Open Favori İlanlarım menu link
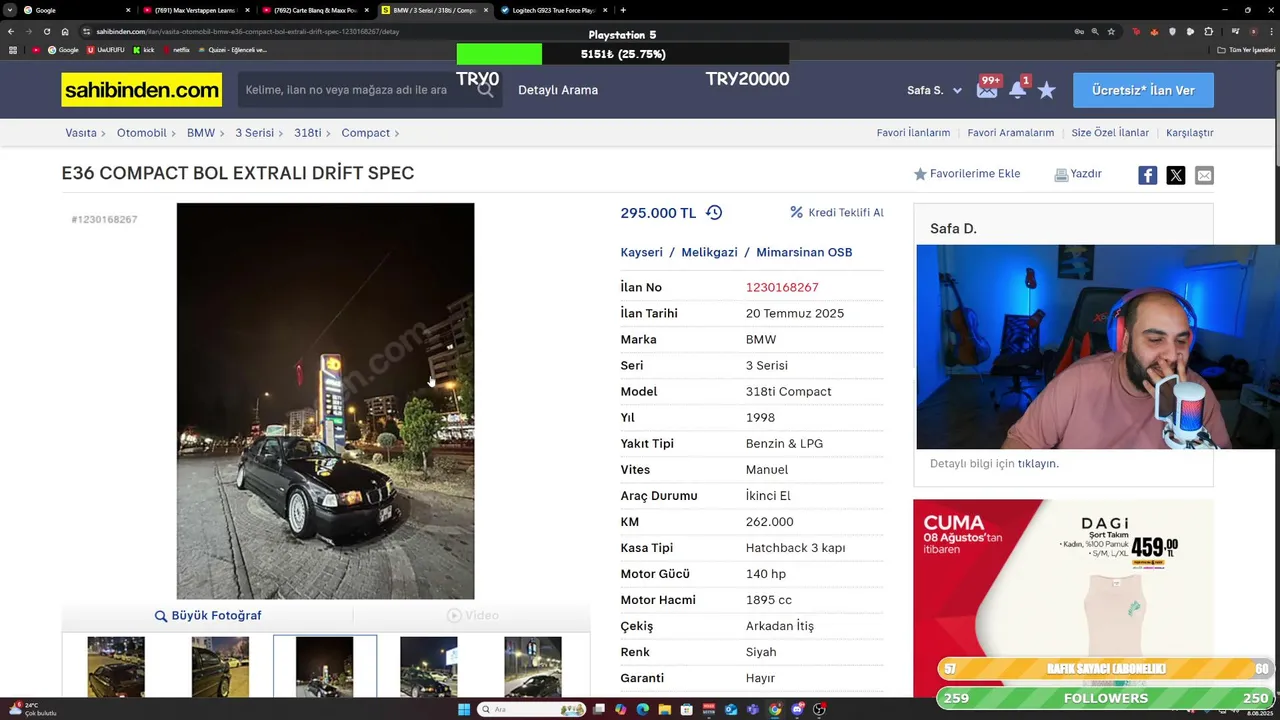This screenshot has width=1280, height=720. [x=913, y=132]
